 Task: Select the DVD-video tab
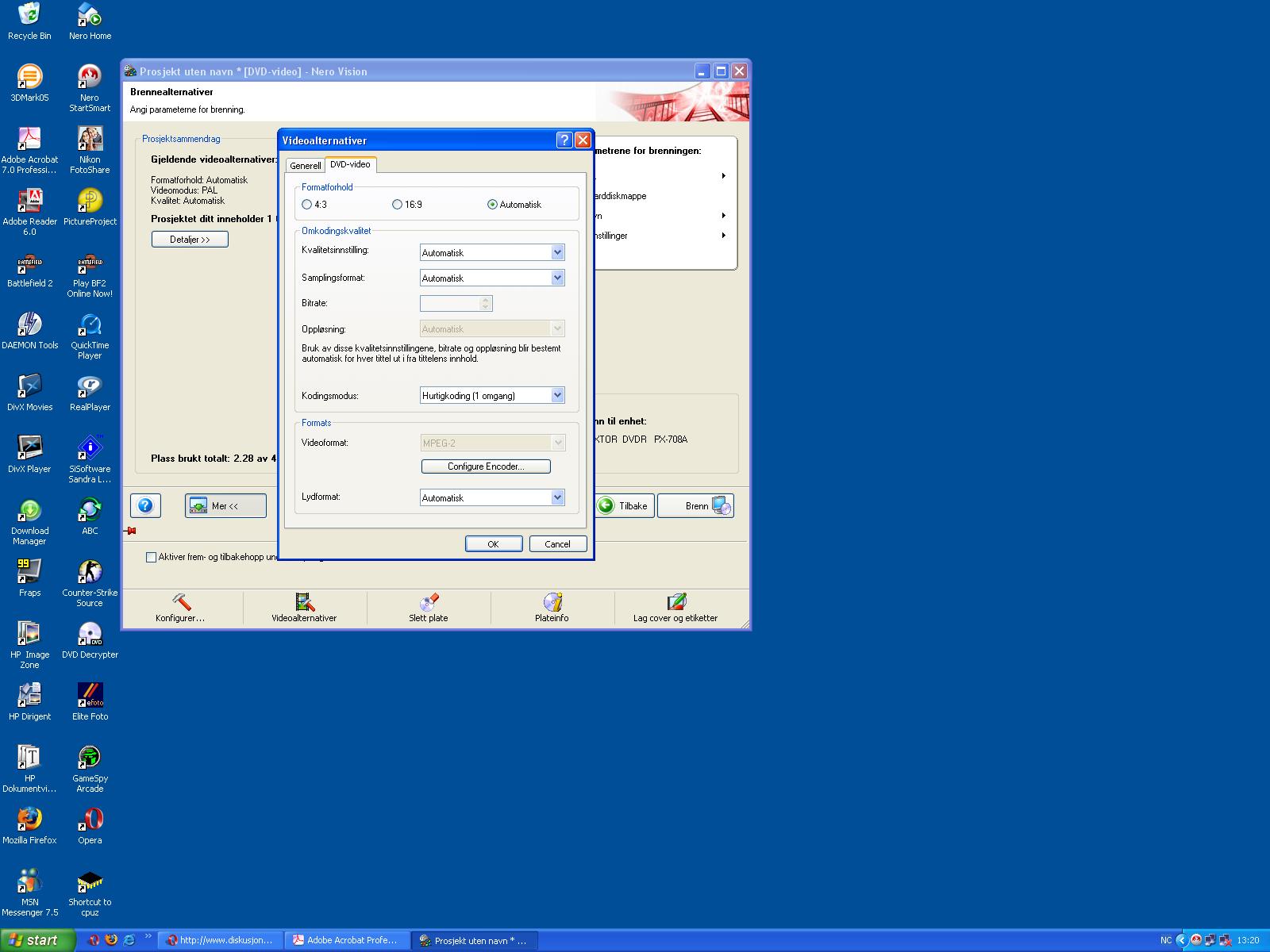tap(350, 164)
